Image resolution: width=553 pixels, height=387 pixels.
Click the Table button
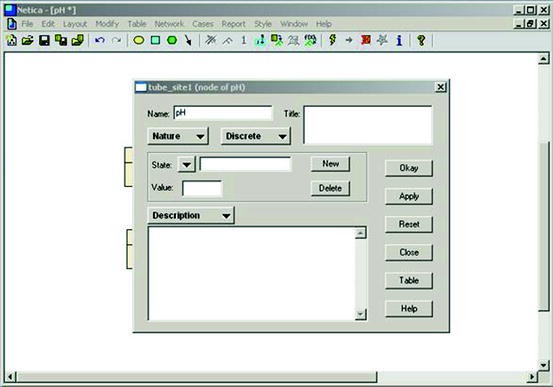tap(409, 280)
